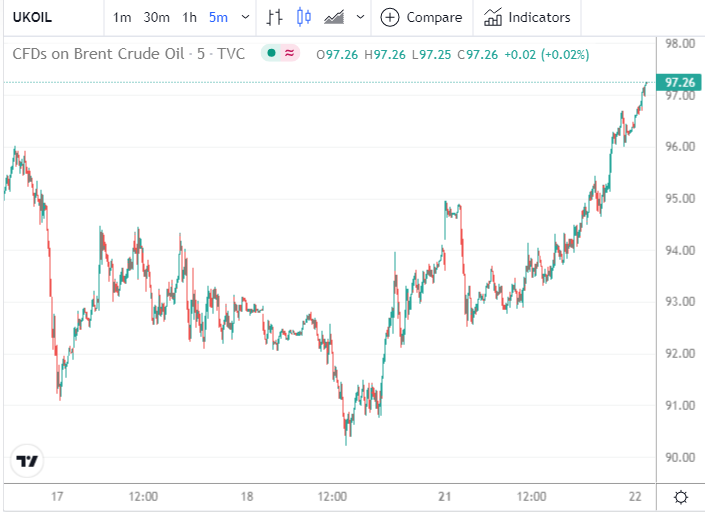Click the Compare symbol button
Screen dimensions: 705x517
421,18
